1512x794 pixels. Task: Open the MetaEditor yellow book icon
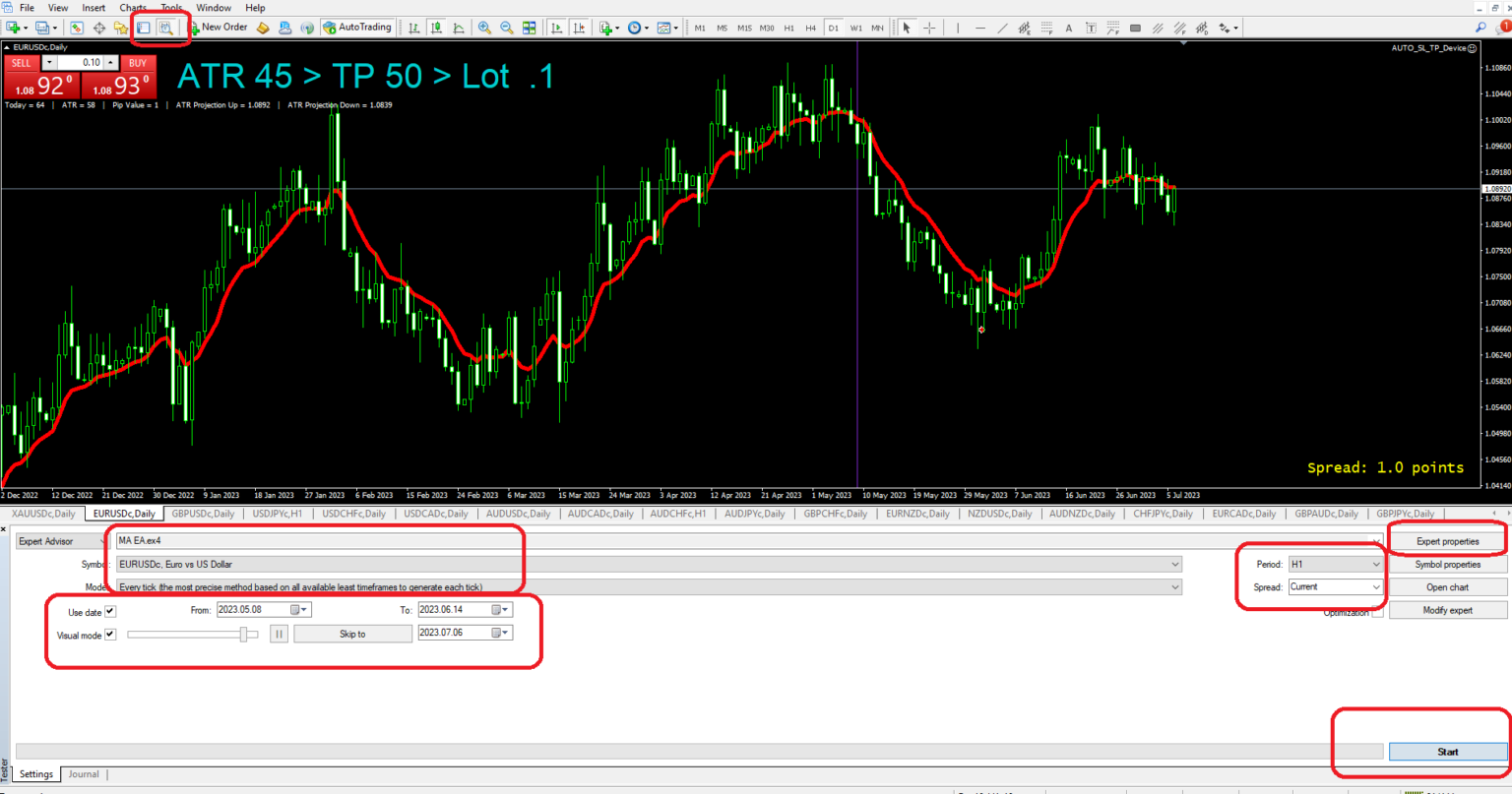(263, 28)
